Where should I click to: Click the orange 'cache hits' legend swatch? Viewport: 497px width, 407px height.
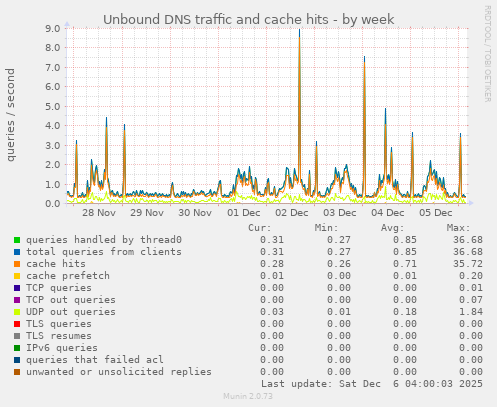pos(17,264)
